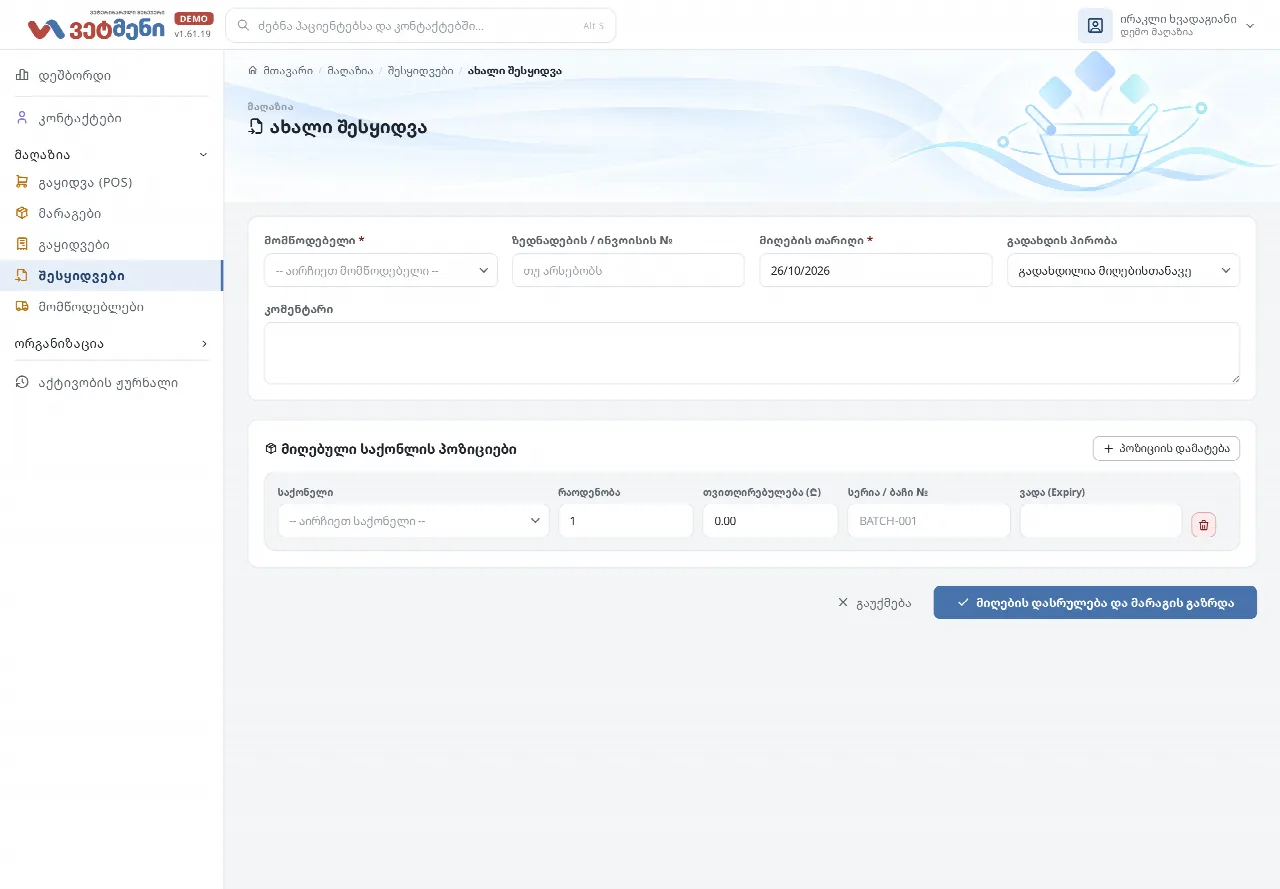Click the გაუქმება cancel button
The image size is (1280, 889).
click(x=874, y=603)
